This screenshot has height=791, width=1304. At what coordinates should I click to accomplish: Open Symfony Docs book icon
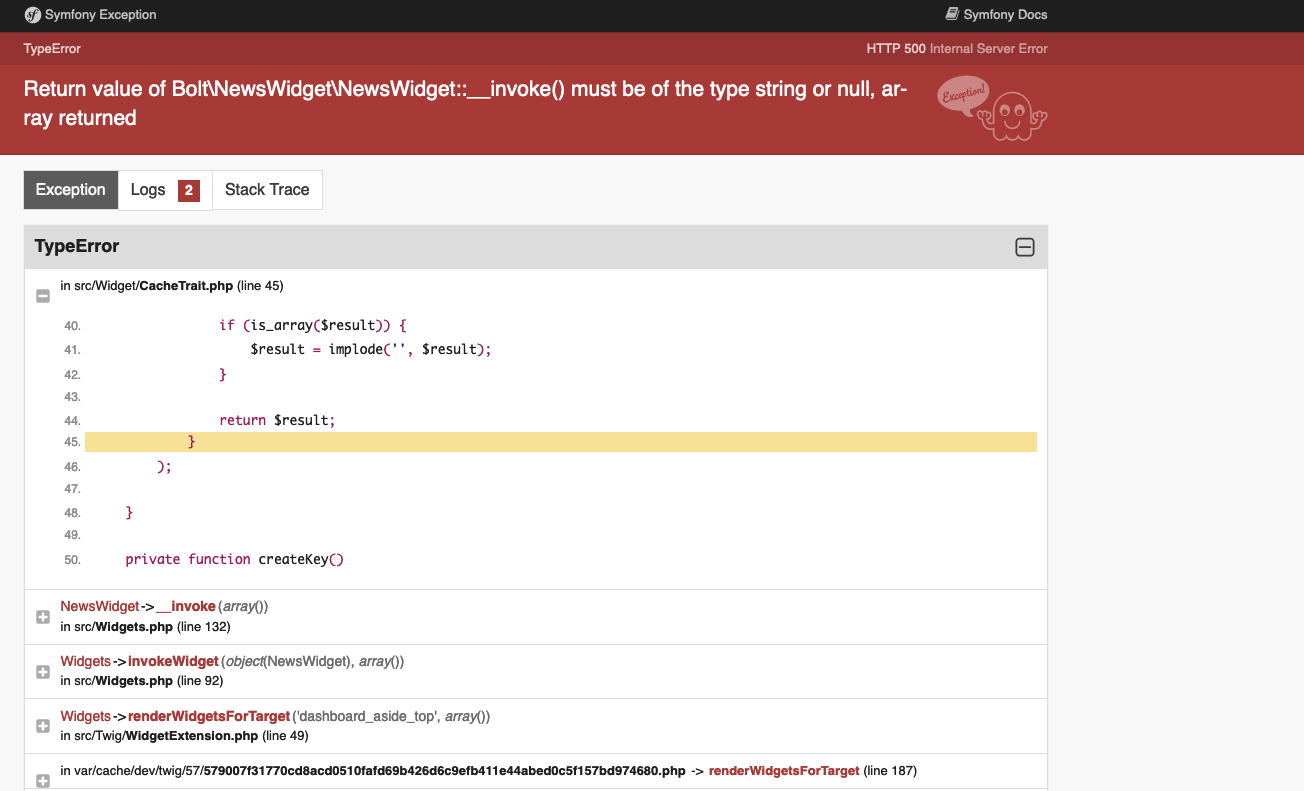click(x=952, y=14)
